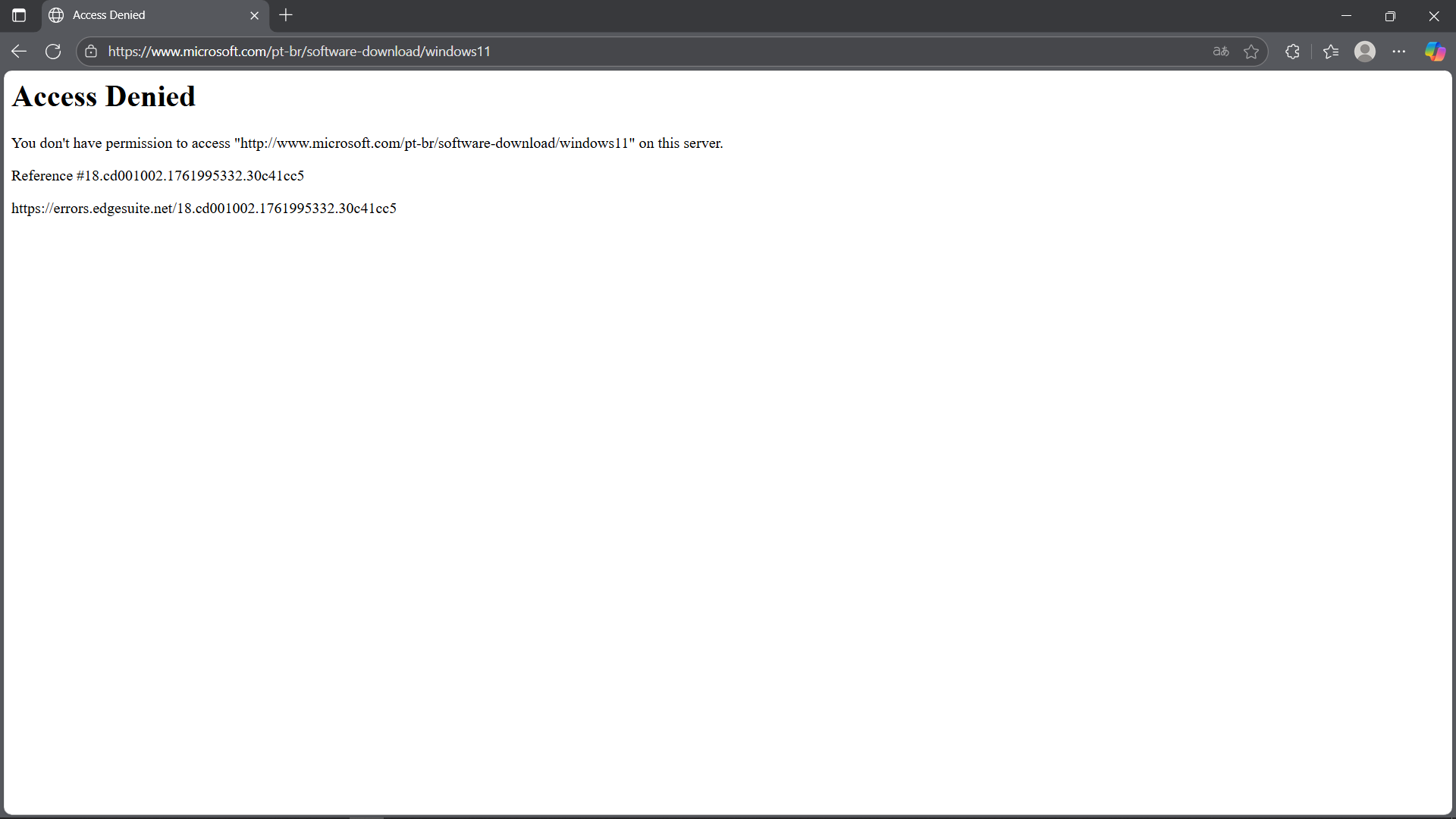Close the Access Denied tab
Viewport: 1456px width, 819px height.
pyautogui.click(x=255, y=15)
